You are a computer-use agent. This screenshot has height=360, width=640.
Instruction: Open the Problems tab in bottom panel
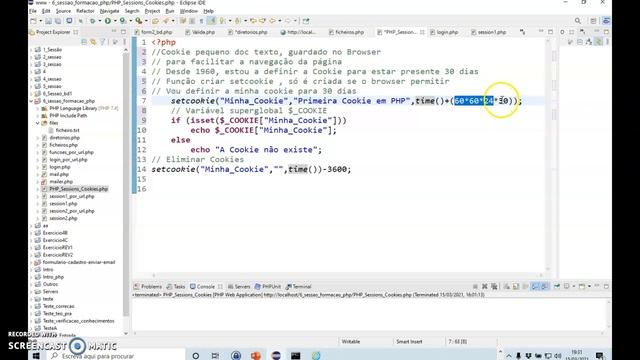(x=148, y=287)
